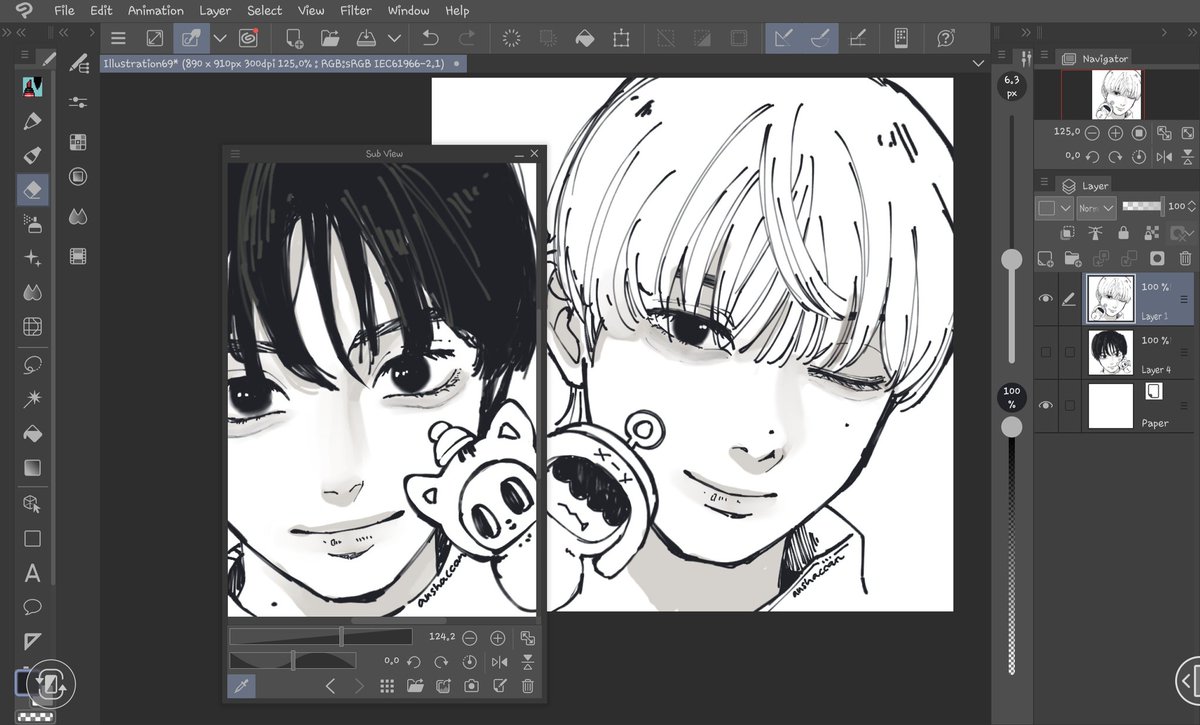Click the Fill icon in command bar
Viewport: 1200px width, 725px height.
click(x=585, y=38)
